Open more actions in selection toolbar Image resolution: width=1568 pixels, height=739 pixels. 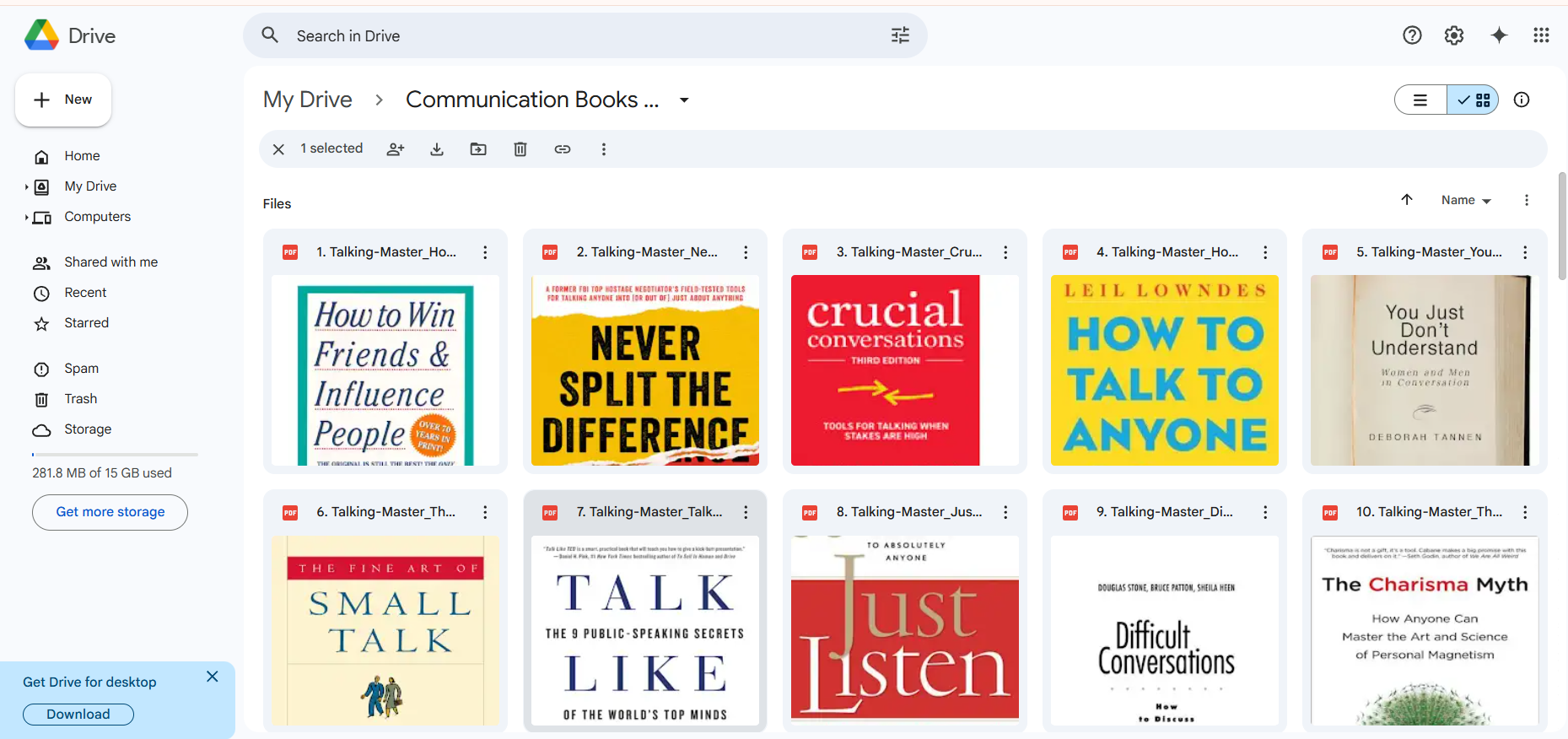[603, 149]
